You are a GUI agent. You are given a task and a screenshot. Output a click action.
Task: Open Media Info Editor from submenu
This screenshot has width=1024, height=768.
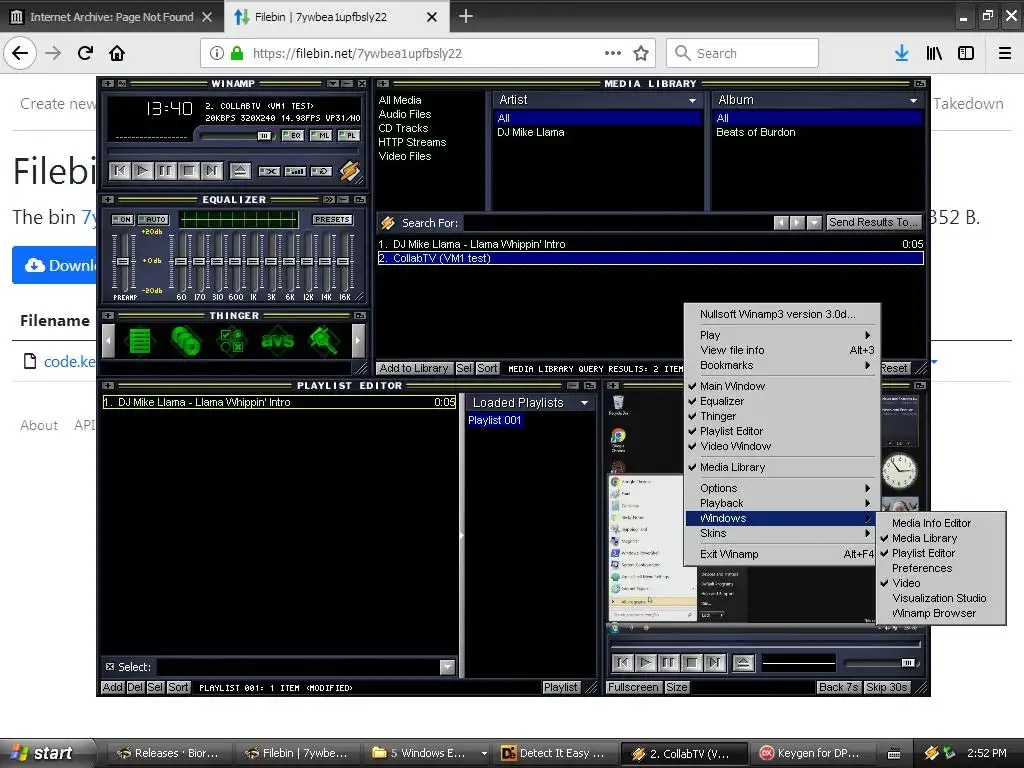[940, 523]
